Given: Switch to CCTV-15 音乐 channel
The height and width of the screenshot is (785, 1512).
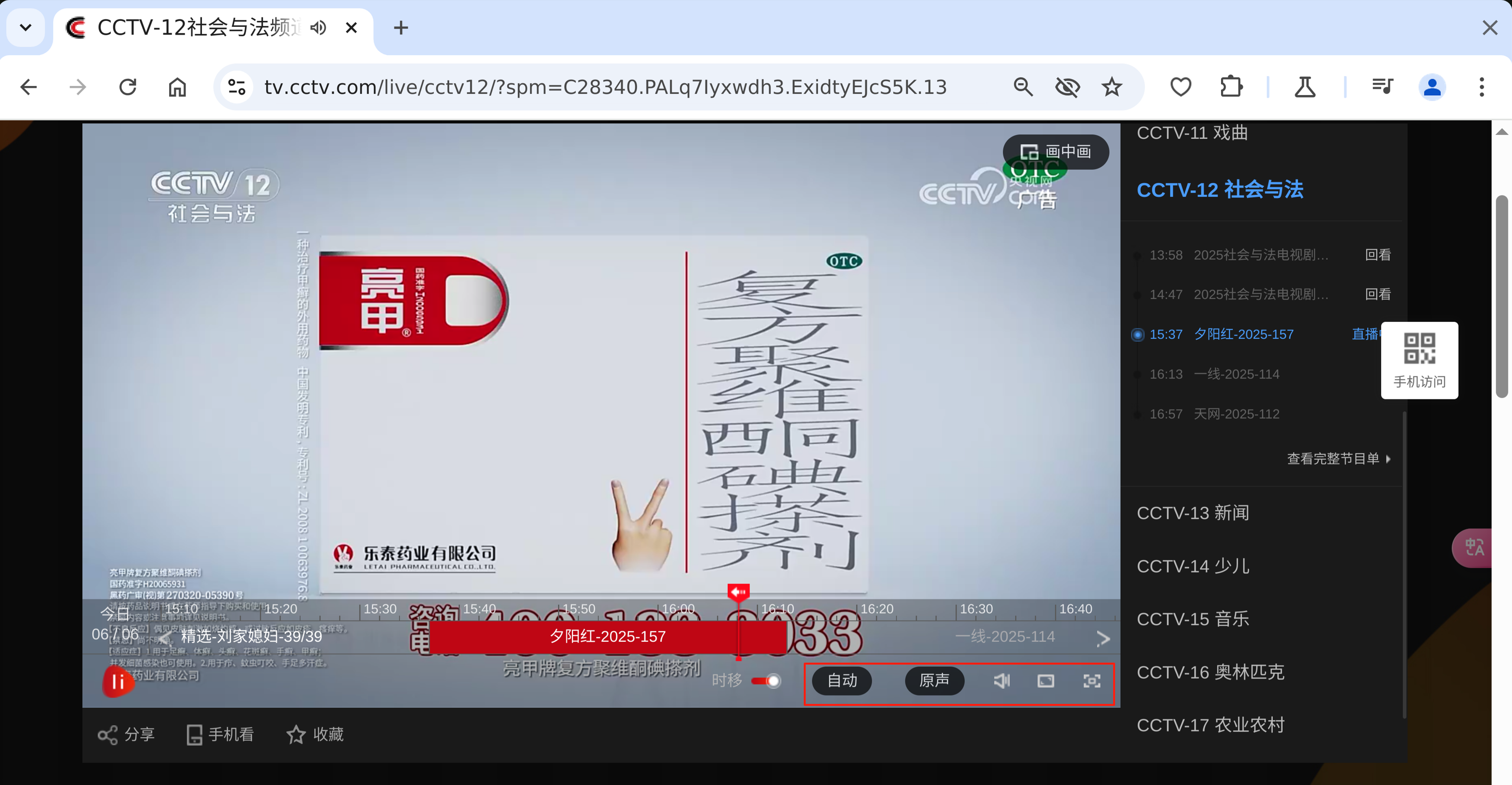Looking at the screenshot, I should coord(1193,619).
